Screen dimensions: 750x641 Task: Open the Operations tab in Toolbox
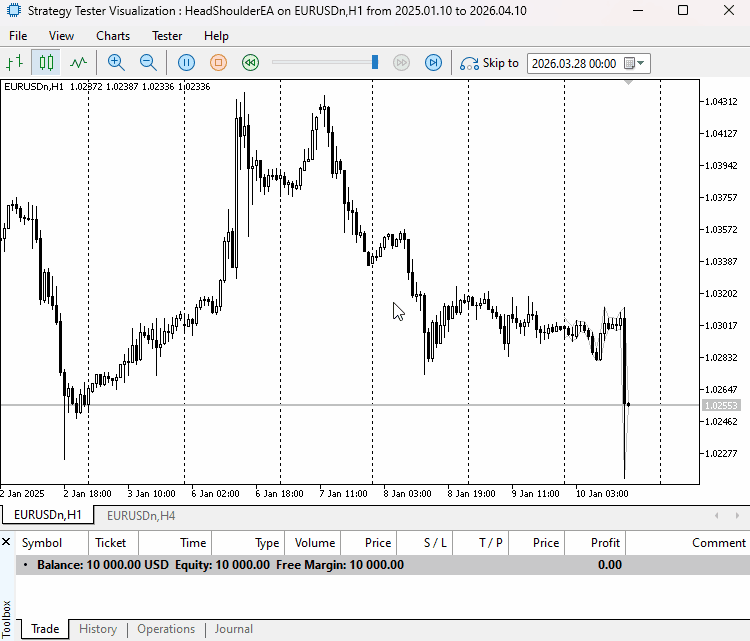pos(166,629)
